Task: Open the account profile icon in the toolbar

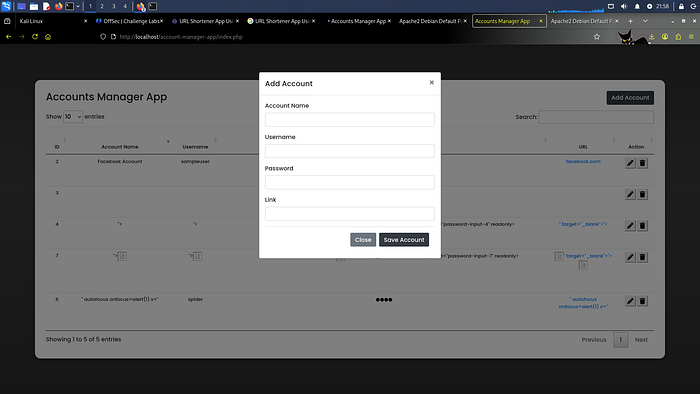Action: (x=665, y=37)
